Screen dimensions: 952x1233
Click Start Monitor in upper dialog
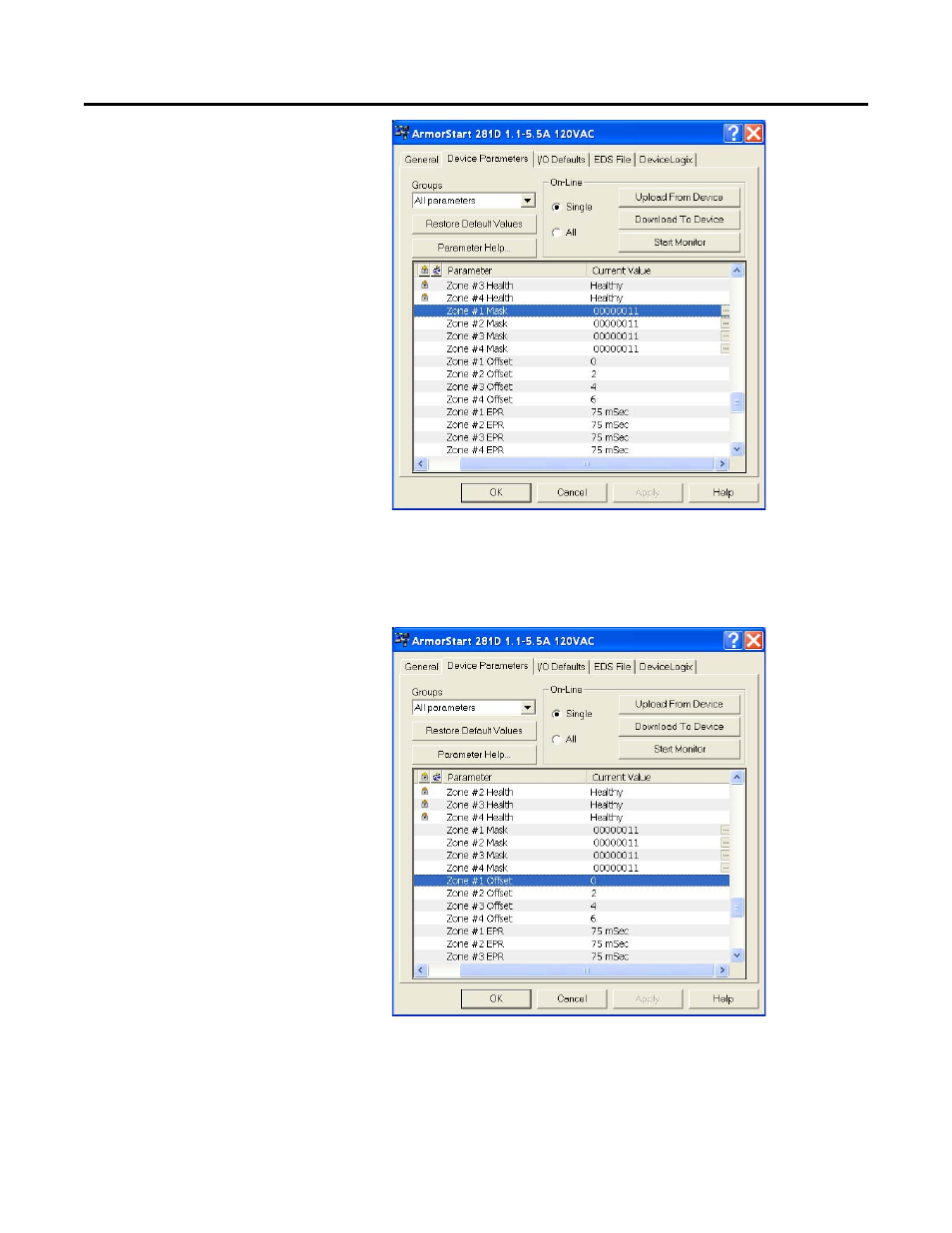click(680, 243)
